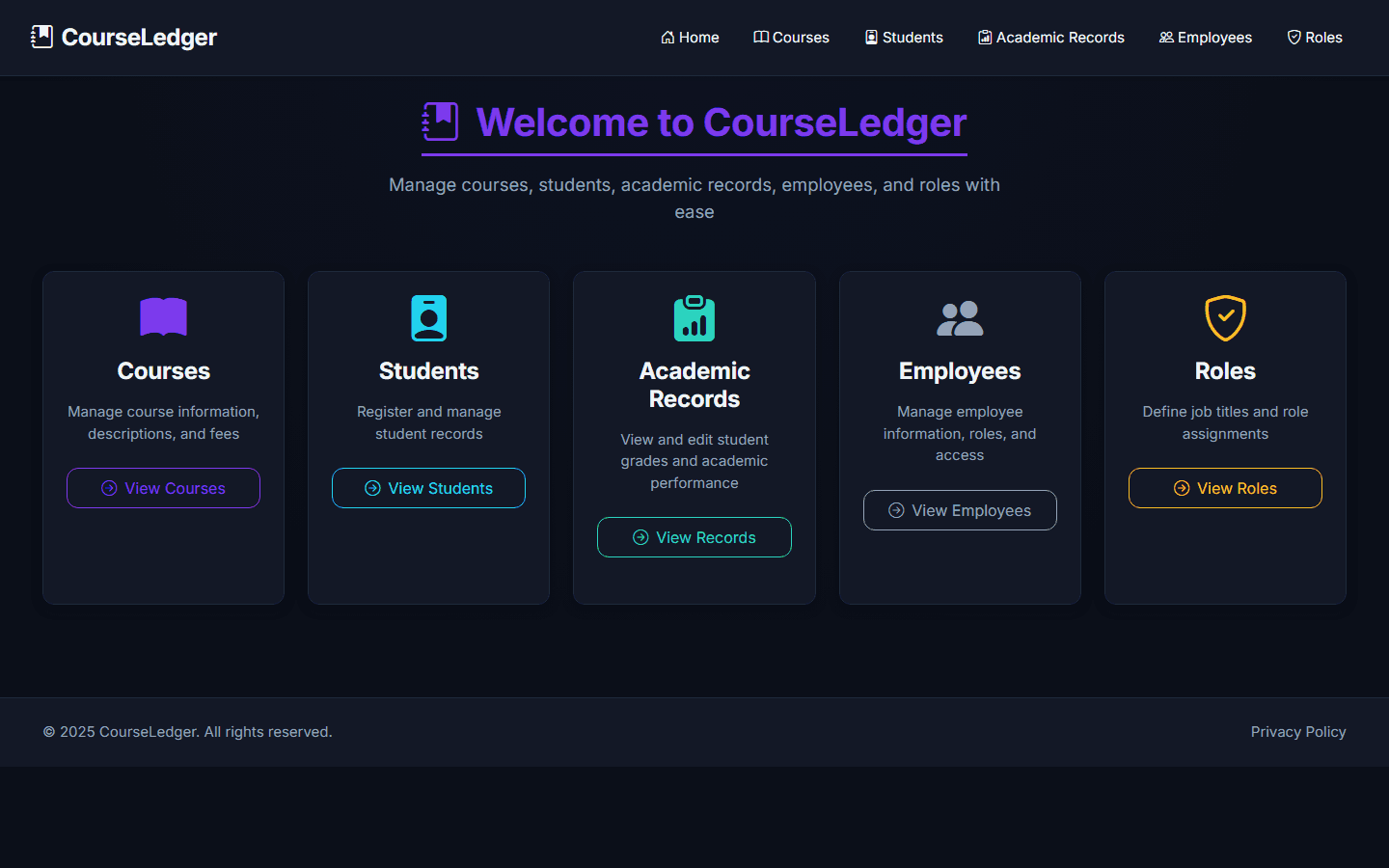Go to Home in navigation bar
The image size is (1389, 868).
[x=690, y=38]
